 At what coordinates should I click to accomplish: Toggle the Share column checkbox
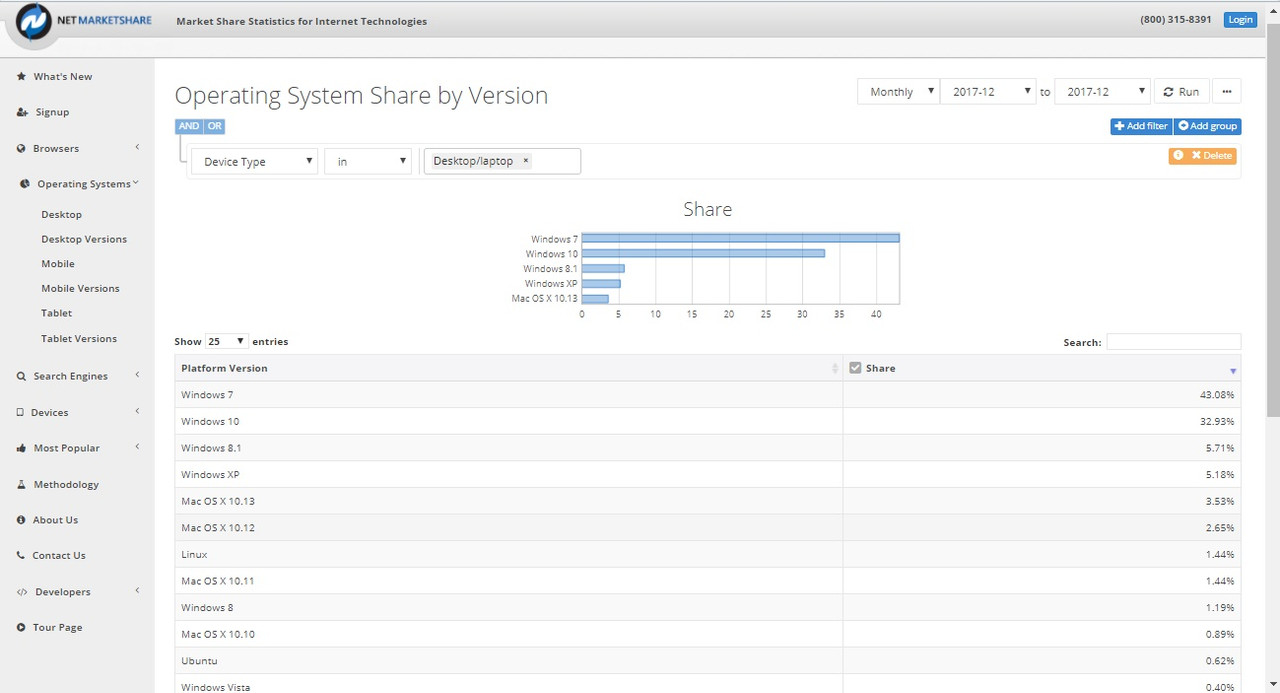(x=855, y=368)
